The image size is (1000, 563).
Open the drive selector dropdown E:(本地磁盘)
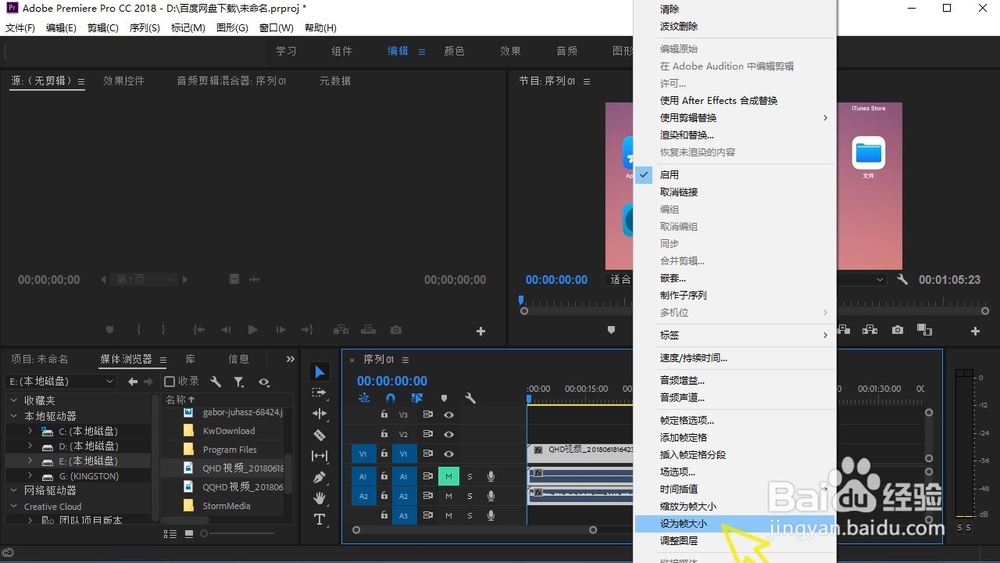point(61,381)
